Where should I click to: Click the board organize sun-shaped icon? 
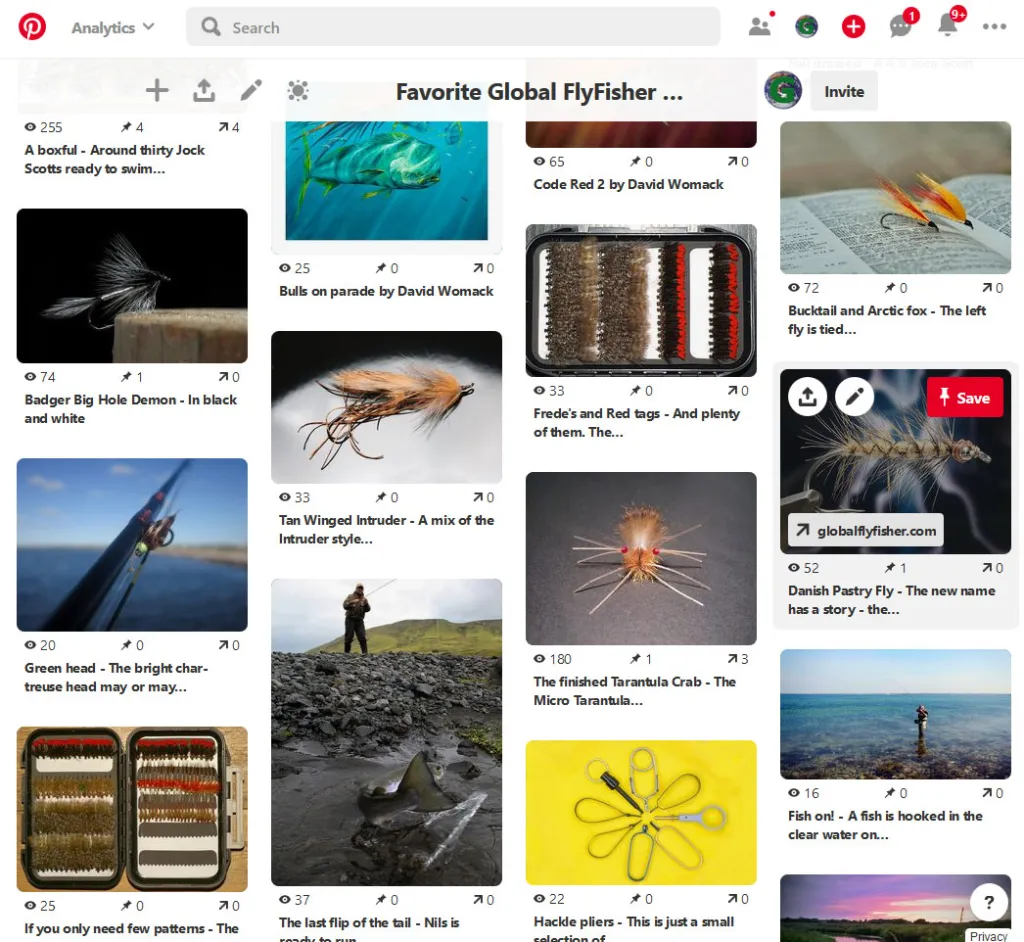point(298,91)
